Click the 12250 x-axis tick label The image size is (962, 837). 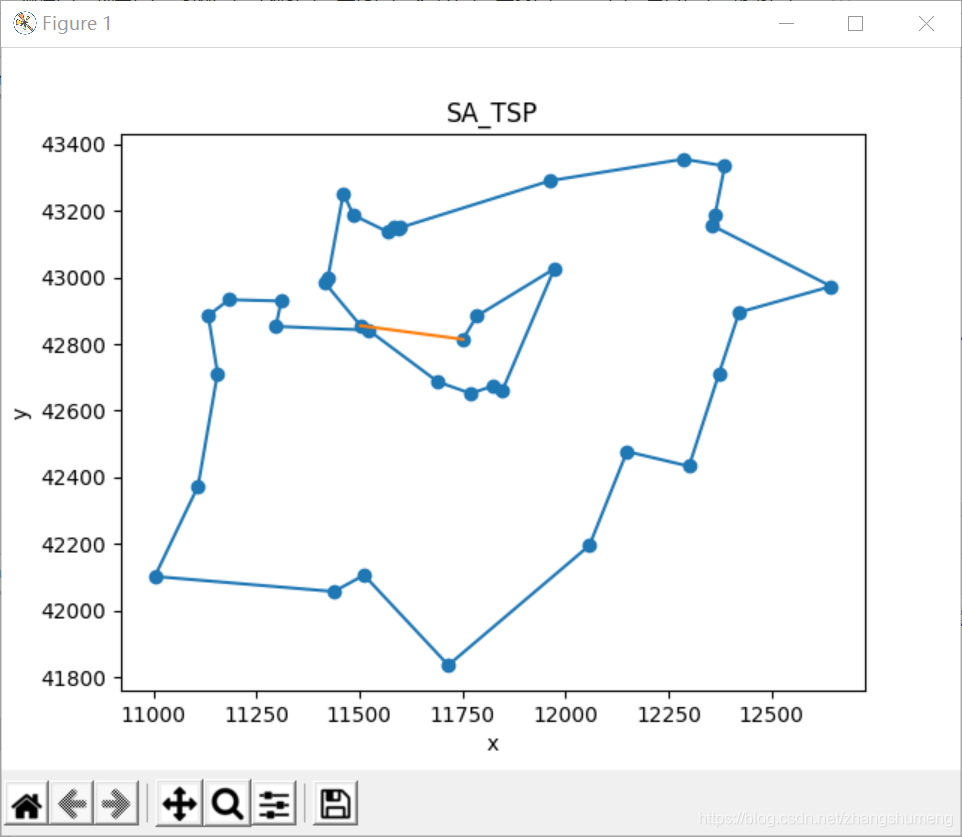669,714
